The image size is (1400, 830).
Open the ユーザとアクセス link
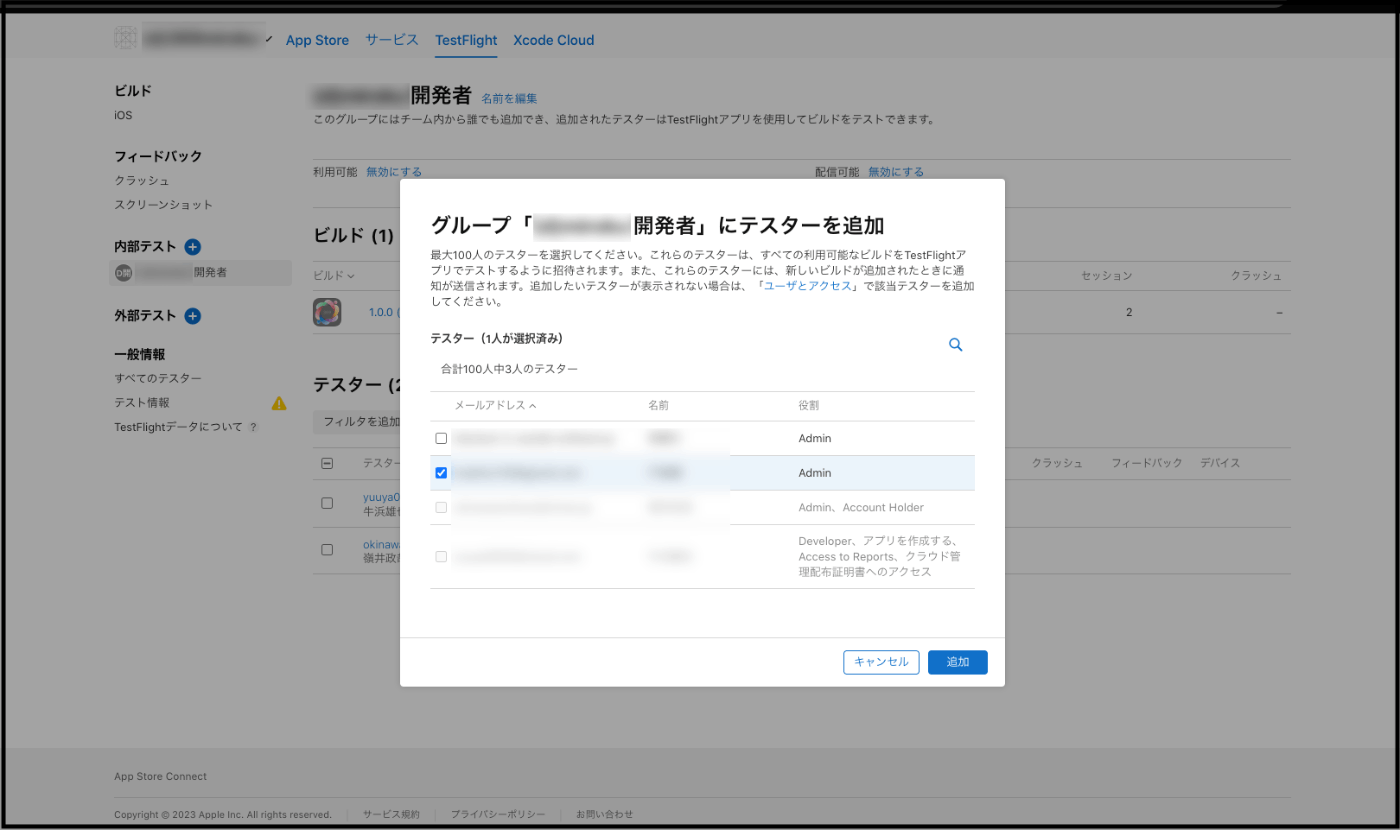click(x=807, y=286)
